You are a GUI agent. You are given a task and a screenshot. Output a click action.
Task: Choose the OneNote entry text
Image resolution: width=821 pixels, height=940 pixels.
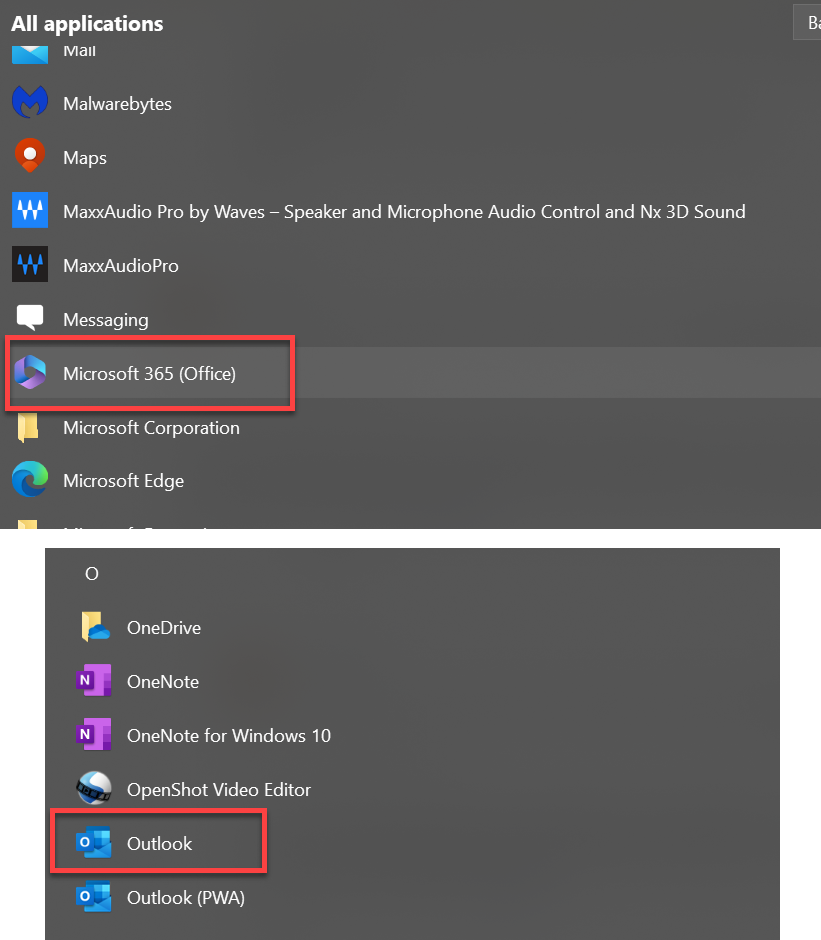click(163, 682)
